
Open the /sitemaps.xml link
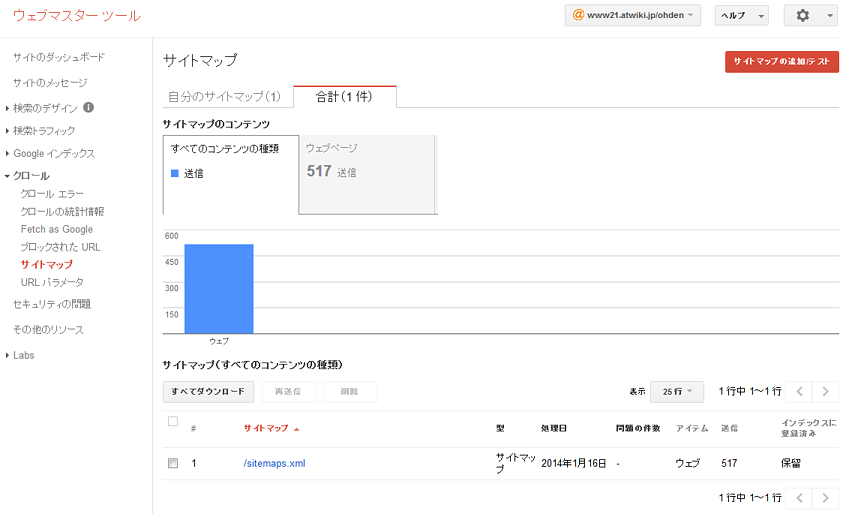point(274,463)
